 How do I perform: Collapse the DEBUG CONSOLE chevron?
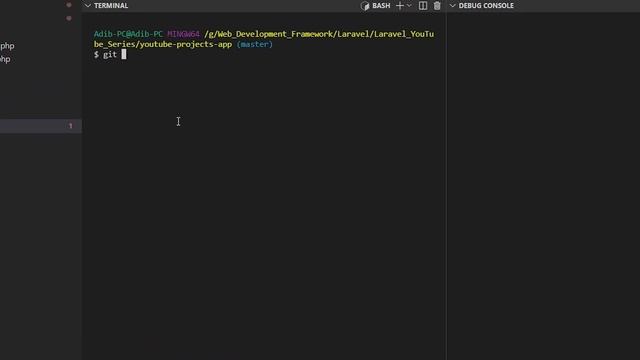click(x=452, y=6)
